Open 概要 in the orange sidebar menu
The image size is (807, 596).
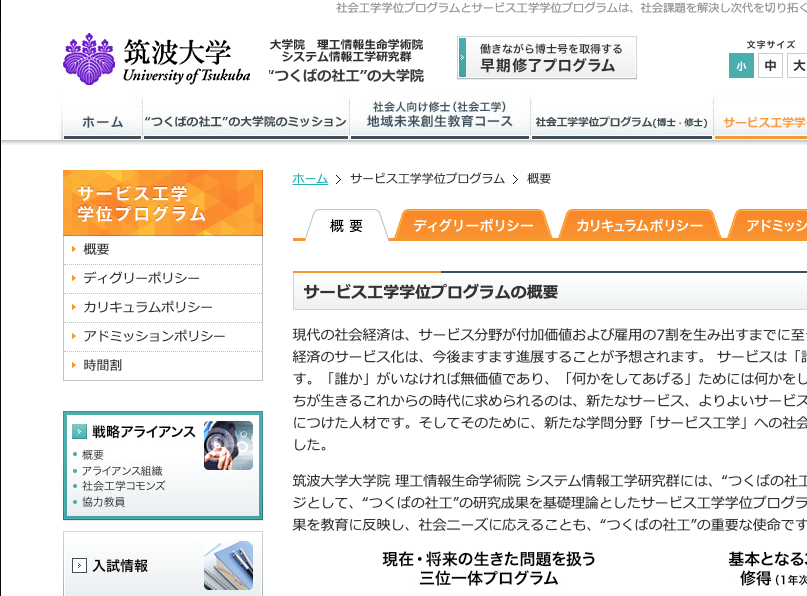pos(163,250)
